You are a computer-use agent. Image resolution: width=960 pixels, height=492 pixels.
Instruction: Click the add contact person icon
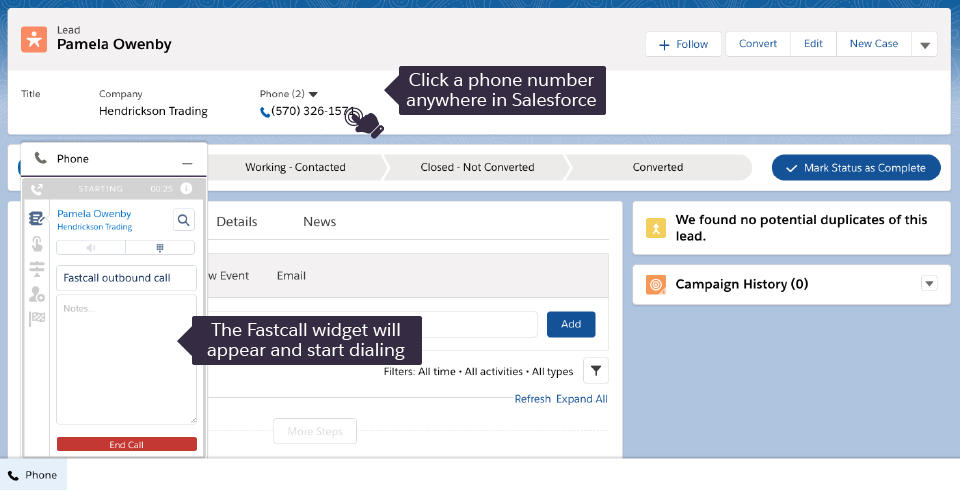(37, 294)
